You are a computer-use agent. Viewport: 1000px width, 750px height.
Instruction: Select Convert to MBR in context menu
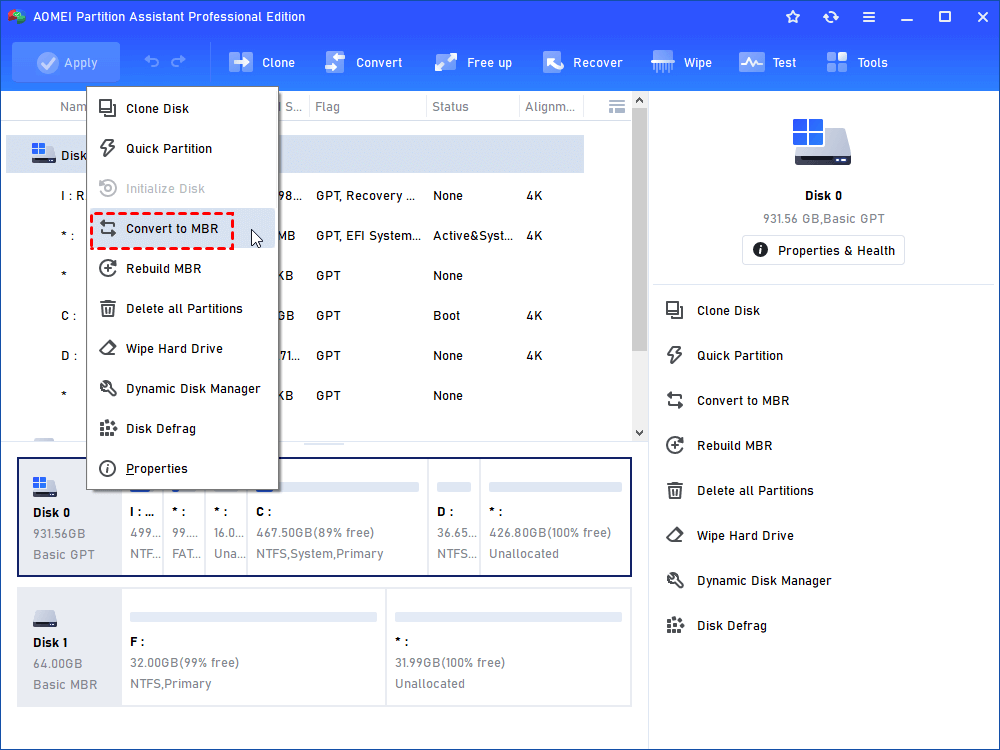[171, 229]
